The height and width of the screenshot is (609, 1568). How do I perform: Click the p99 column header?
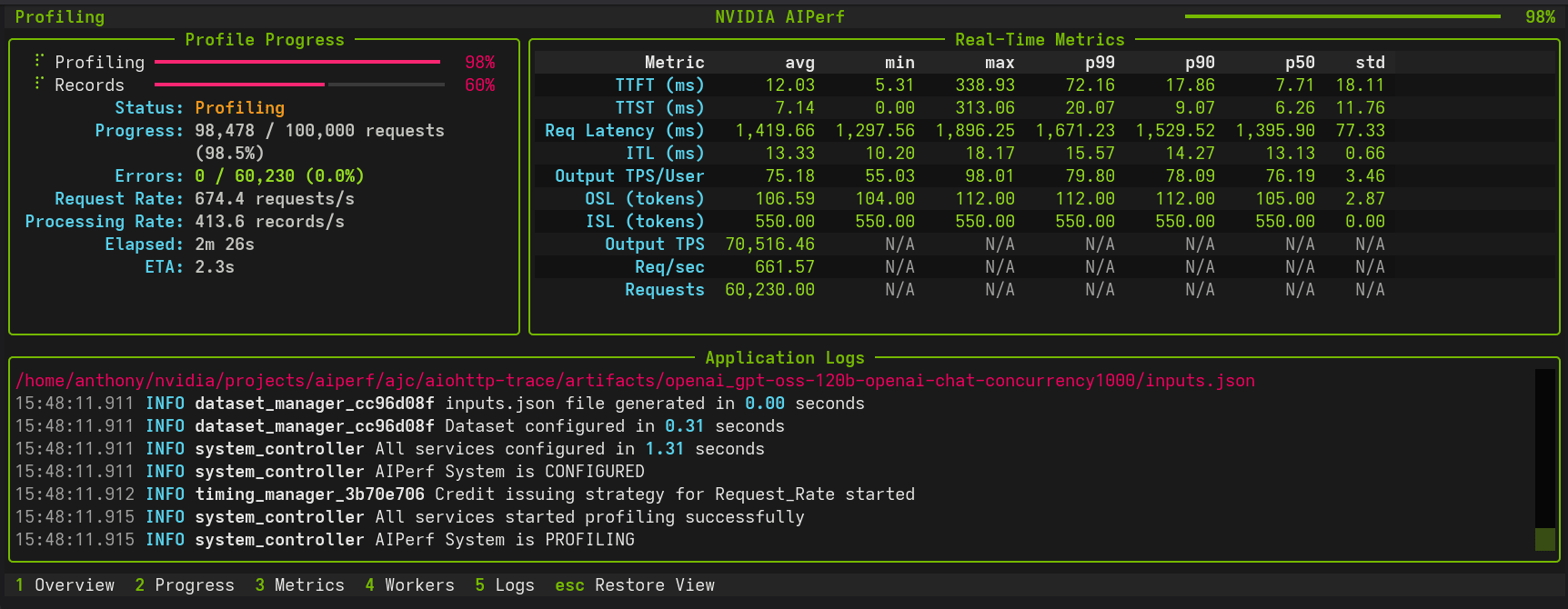pos(1100,63)
